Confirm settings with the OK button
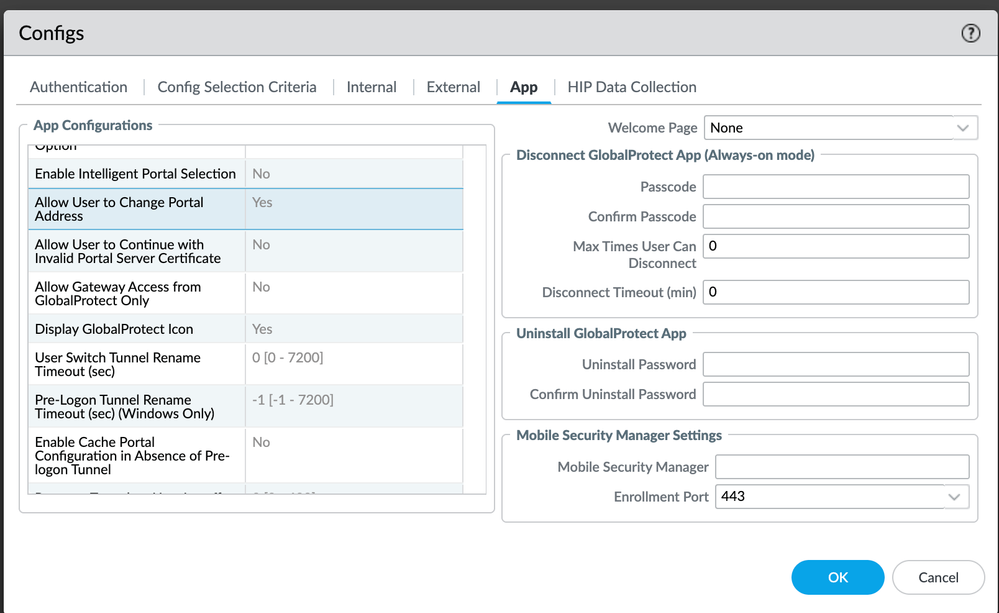The width and height of the screenshot is (999, 613). [837, 577]
